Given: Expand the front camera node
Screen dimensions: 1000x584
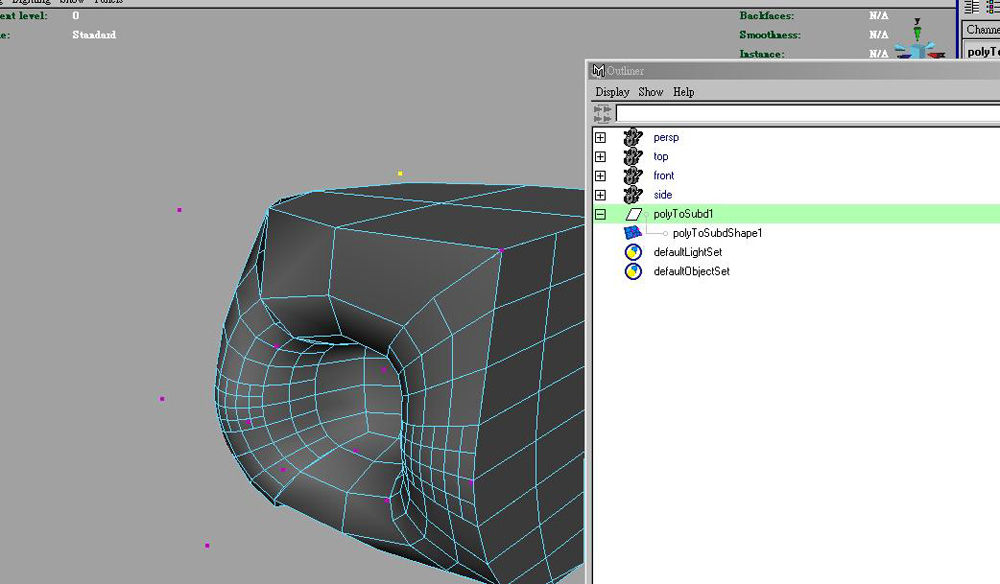Looking at the screenshot, I should coord(600,176).
